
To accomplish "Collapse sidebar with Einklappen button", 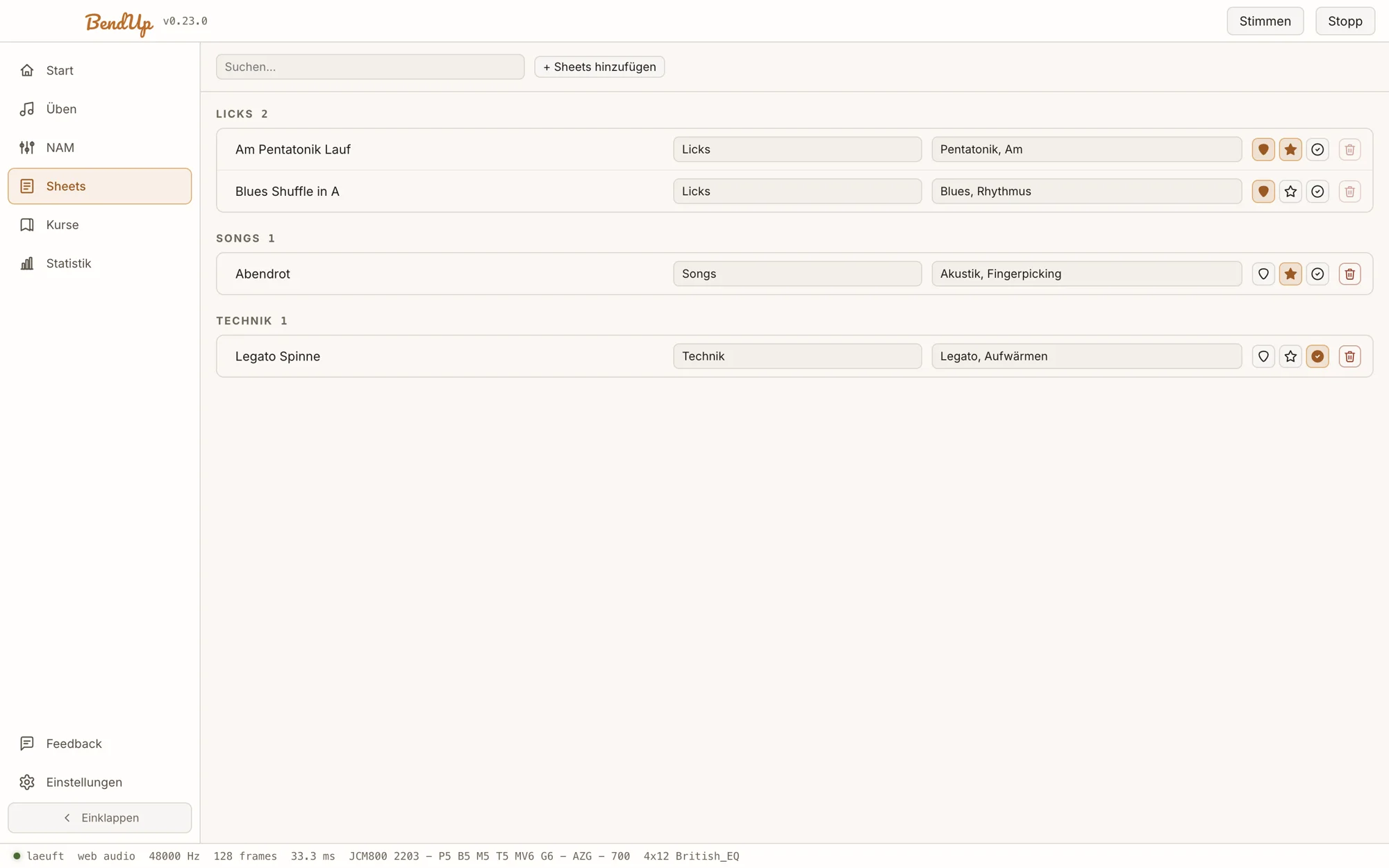I will (99, 818).
